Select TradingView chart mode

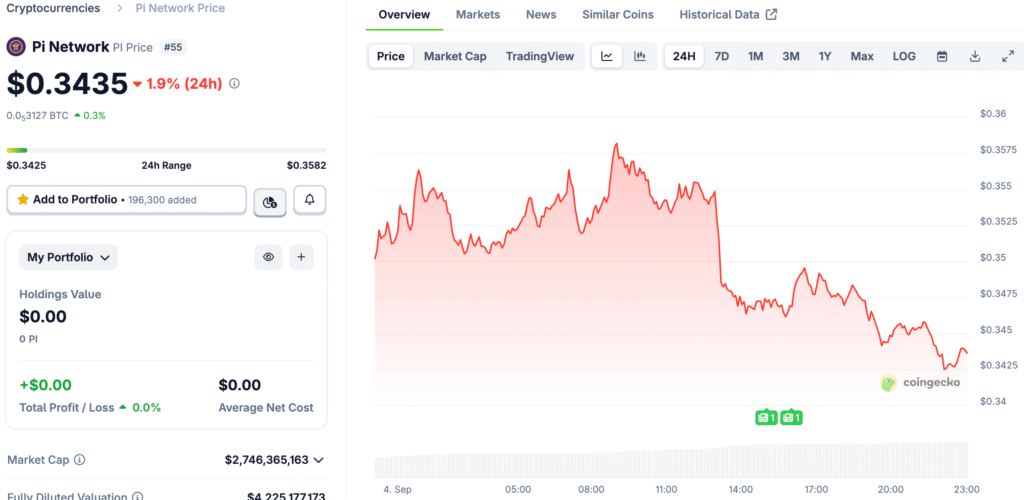[540, 56]
